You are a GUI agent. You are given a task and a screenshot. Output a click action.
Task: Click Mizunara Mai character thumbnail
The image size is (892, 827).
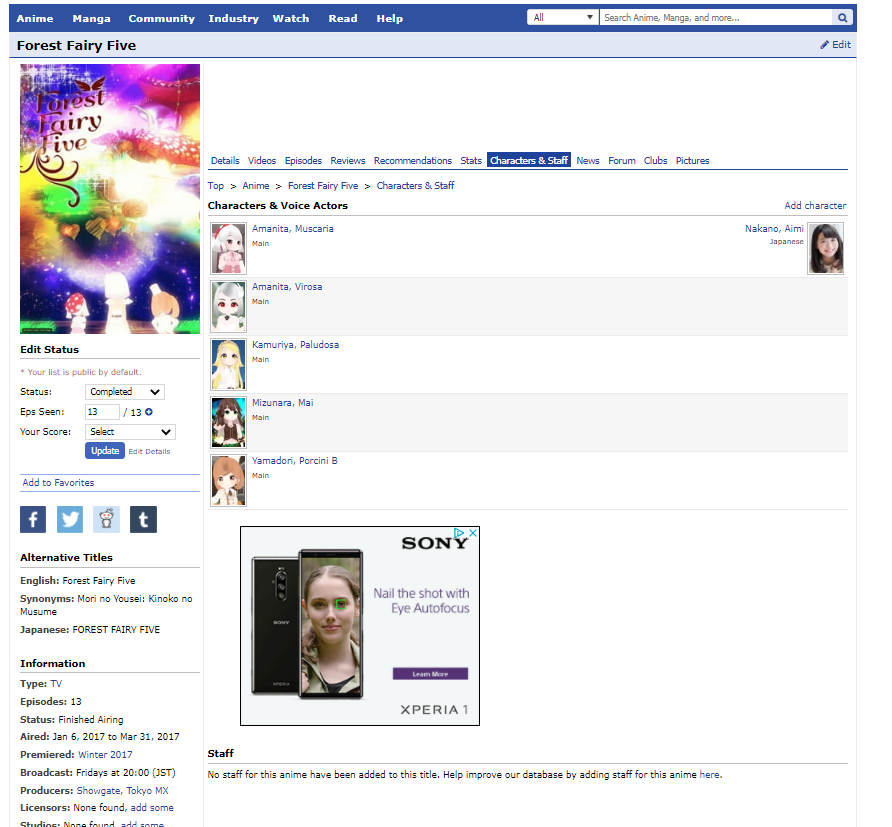tap(229, 423)
